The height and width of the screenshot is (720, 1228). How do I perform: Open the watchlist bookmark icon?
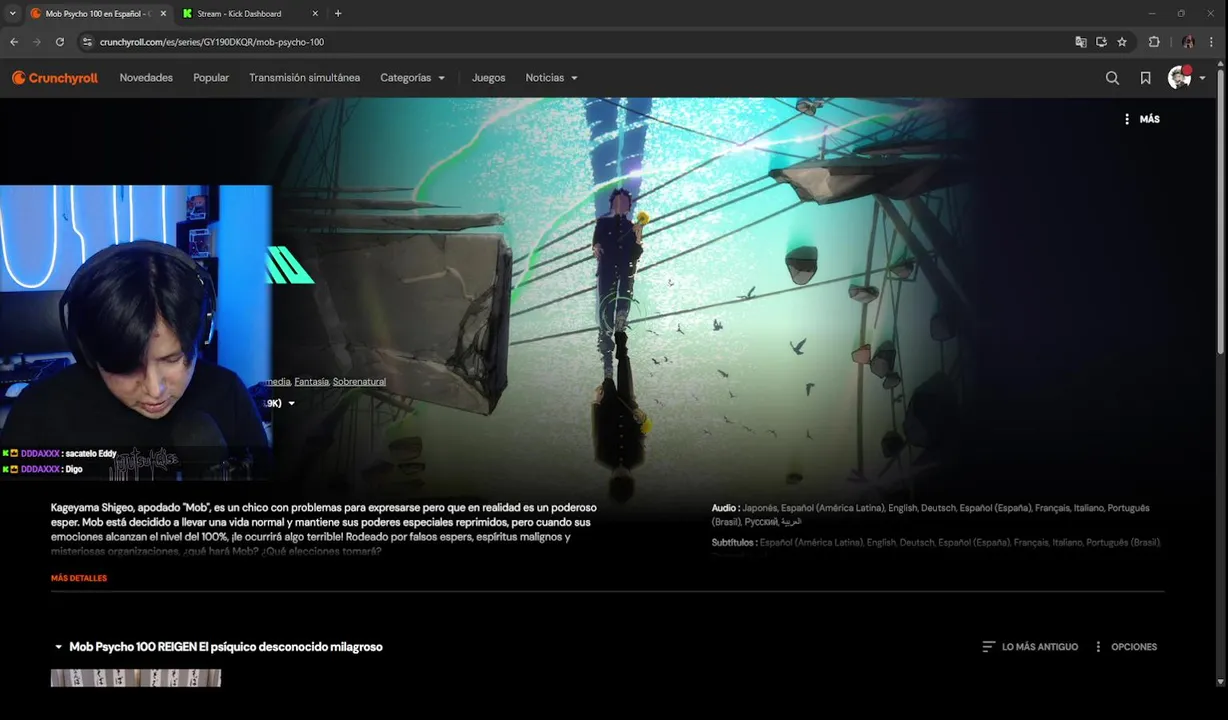pyautogui.click(x=1146, y=78)
